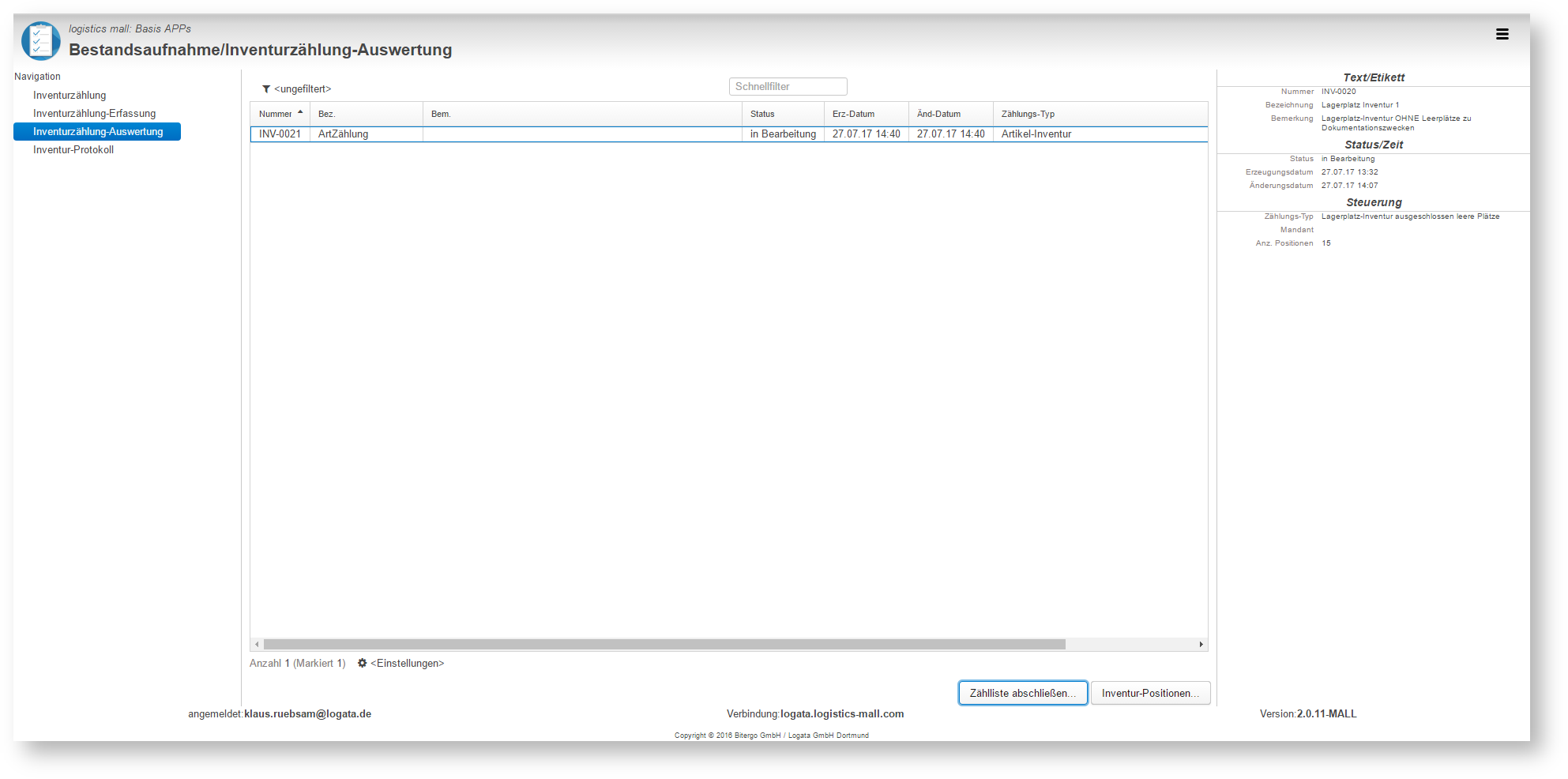This screenshot has height=779, width=1568.
Task: Click the Änderungsdatum value 27.07.17 14:07
Action: [x=1349, y=186]
